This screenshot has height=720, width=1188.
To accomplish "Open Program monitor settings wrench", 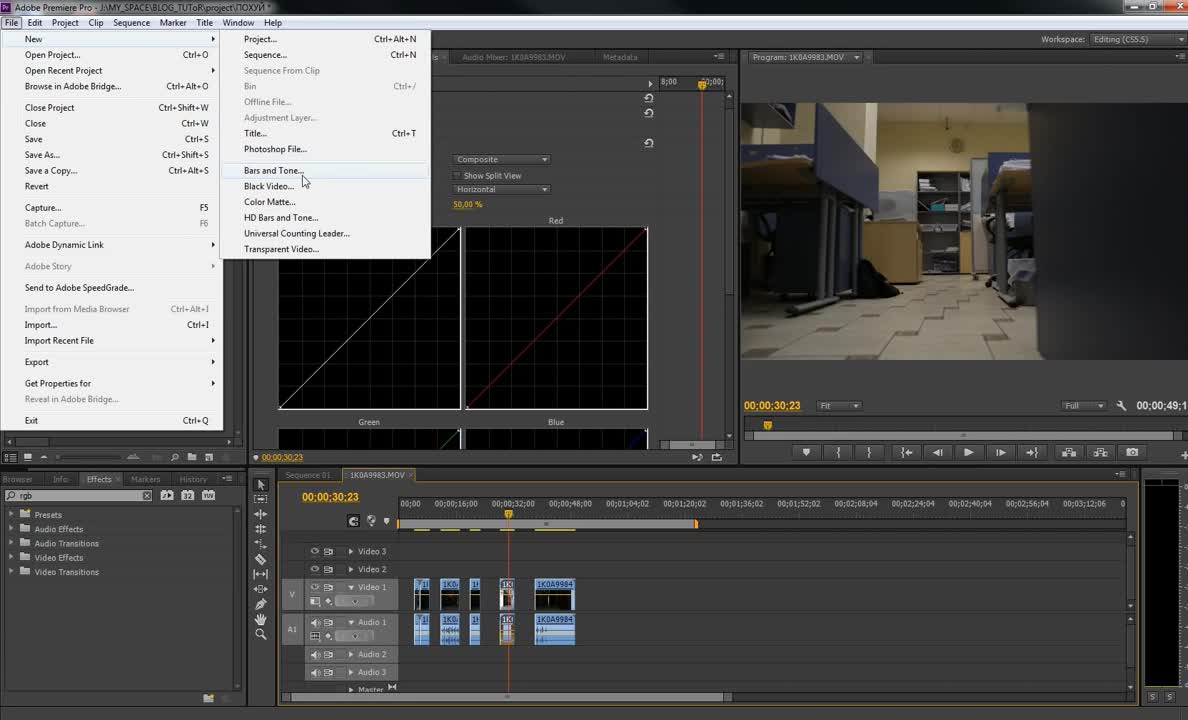I will [1121, 406].
